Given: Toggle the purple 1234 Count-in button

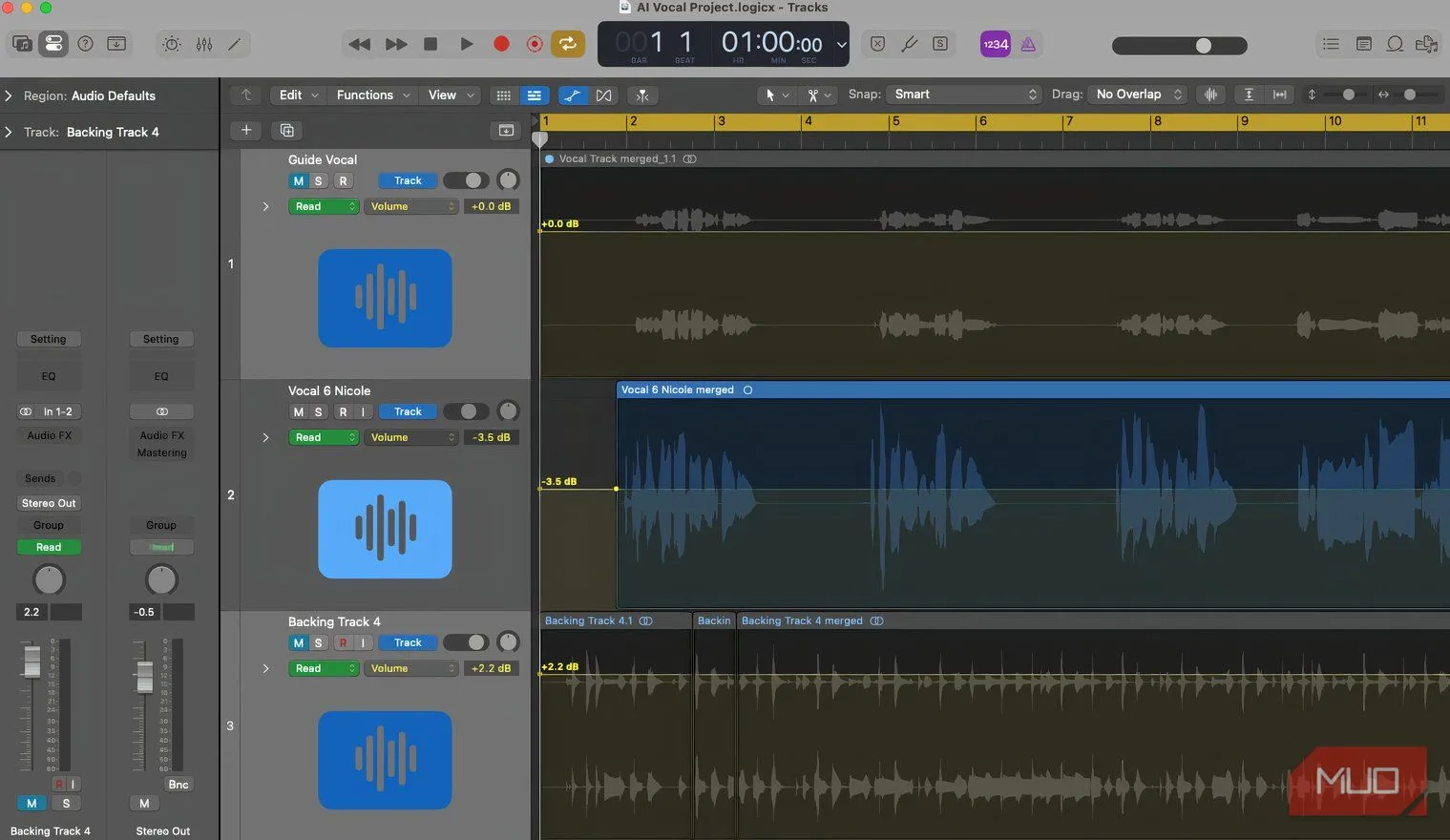Looking at the screenshot, I should click(996, 44).
